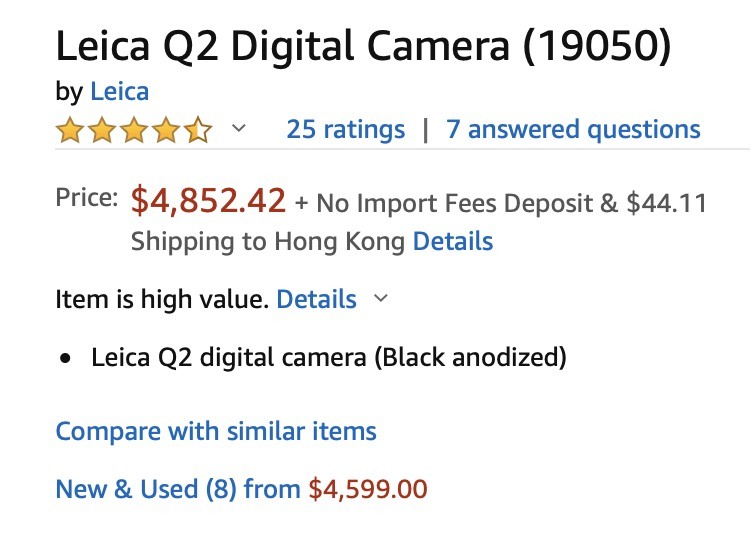The height and width of the screenshot is (560, 752).
Task: Click the bullet point before Leica Q2
Action: point(65,358)
